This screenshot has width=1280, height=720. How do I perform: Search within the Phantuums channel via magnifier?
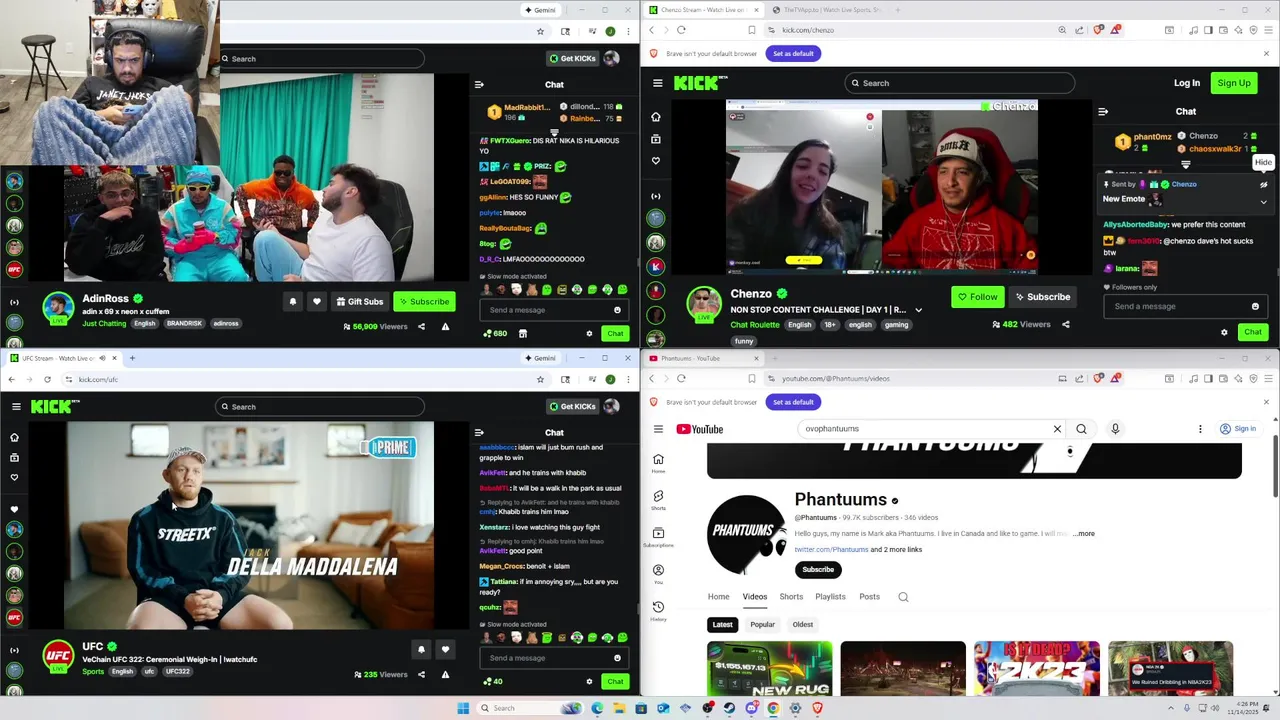click(903, 597)
